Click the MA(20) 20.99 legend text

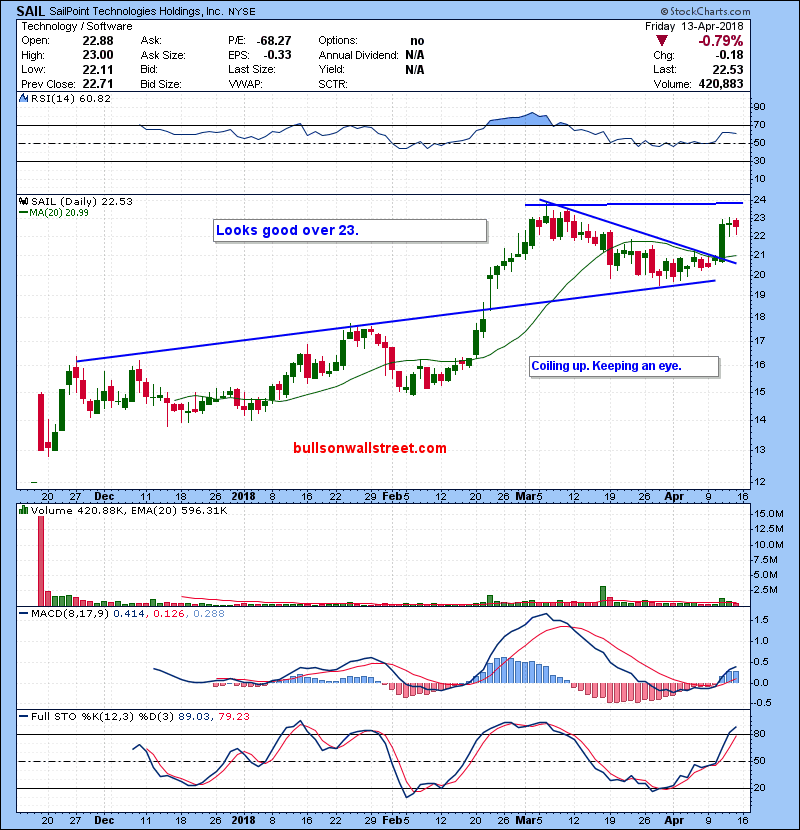[x=59, y=213]
